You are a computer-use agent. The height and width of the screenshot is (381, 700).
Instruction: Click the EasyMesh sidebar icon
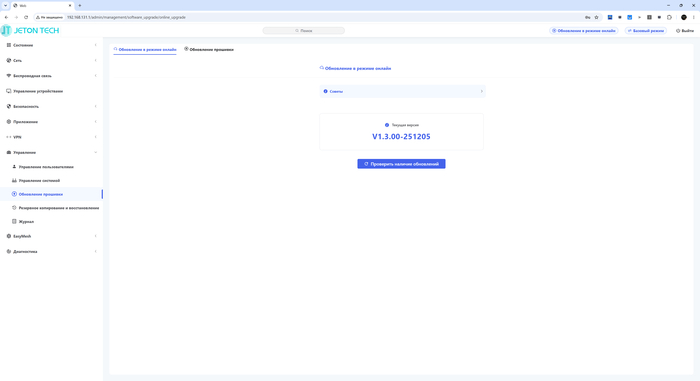[8, 236]
